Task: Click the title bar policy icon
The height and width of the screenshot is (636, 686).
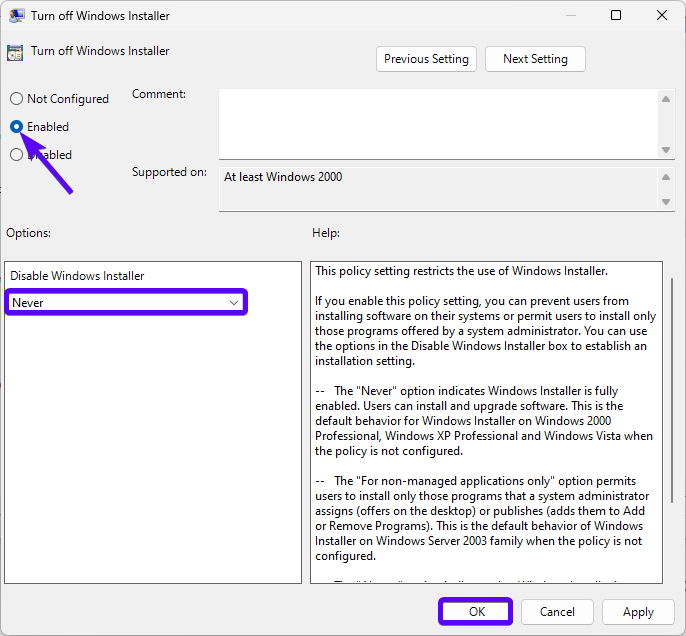Action: tap(16, 16)
